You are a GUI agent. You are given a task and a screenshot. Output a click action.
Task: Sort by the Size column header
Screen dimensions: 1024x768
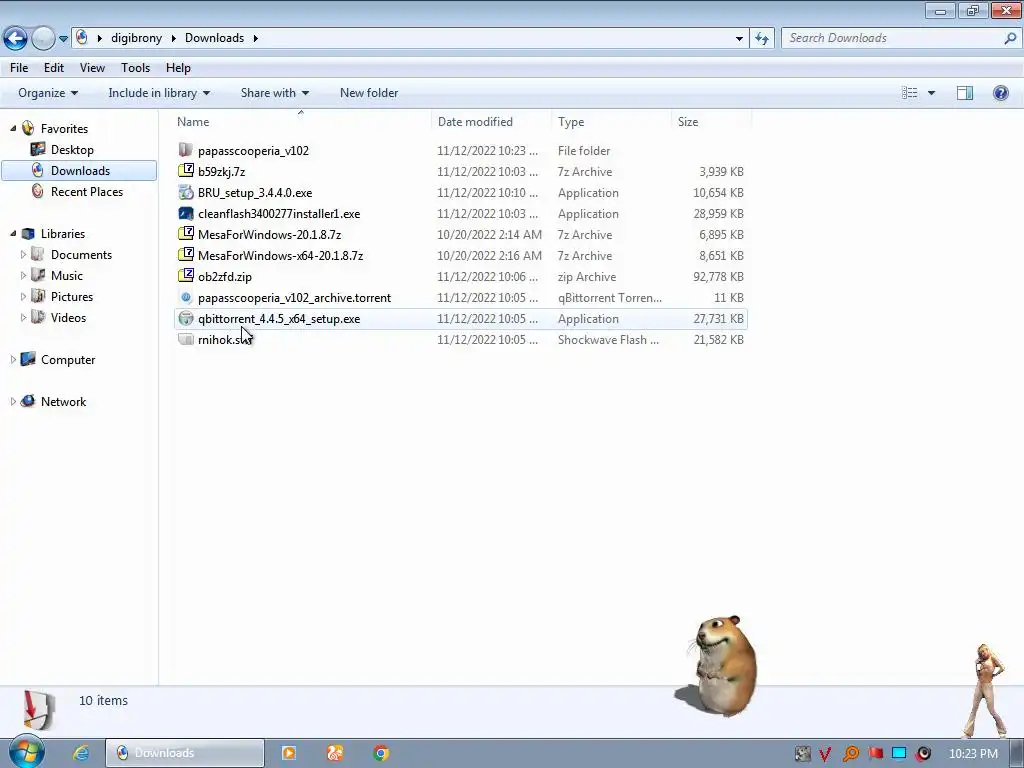711,121
